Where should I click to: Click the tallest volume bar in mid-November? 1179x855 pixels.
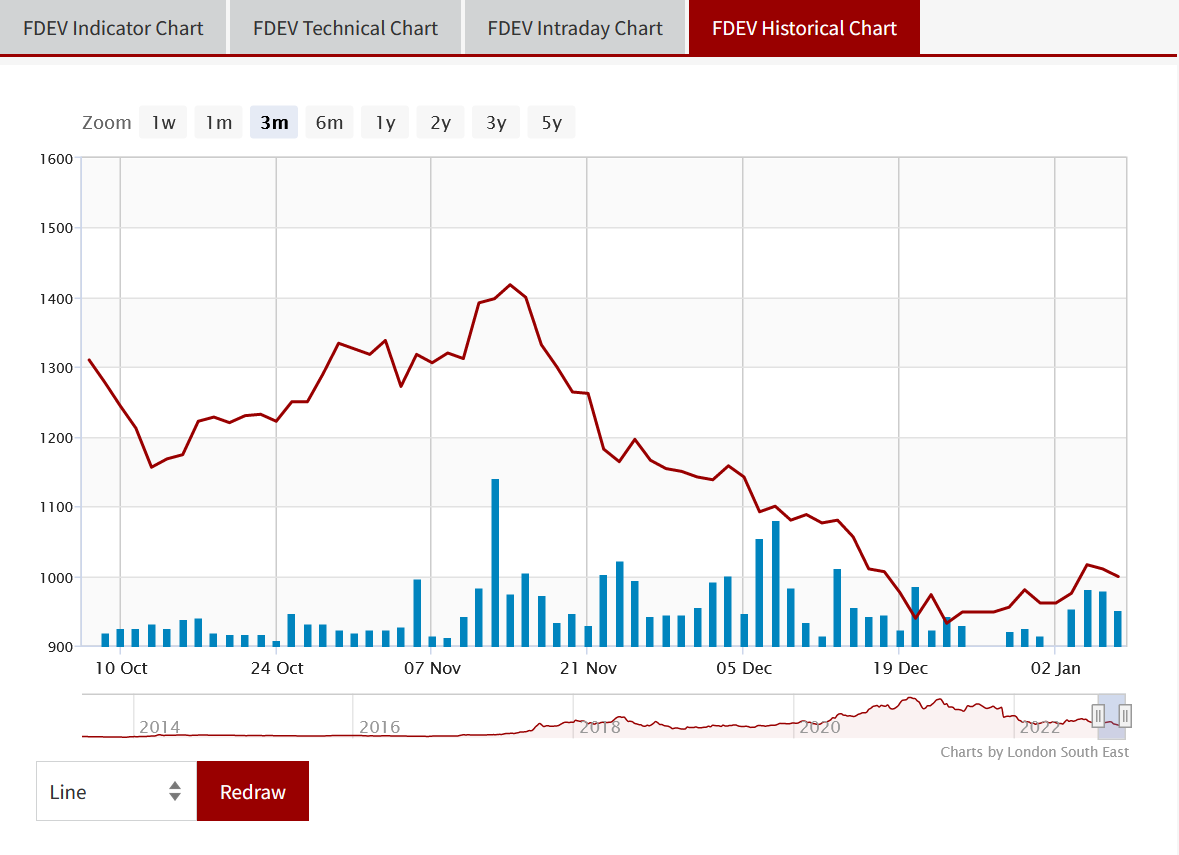point(495,562)
